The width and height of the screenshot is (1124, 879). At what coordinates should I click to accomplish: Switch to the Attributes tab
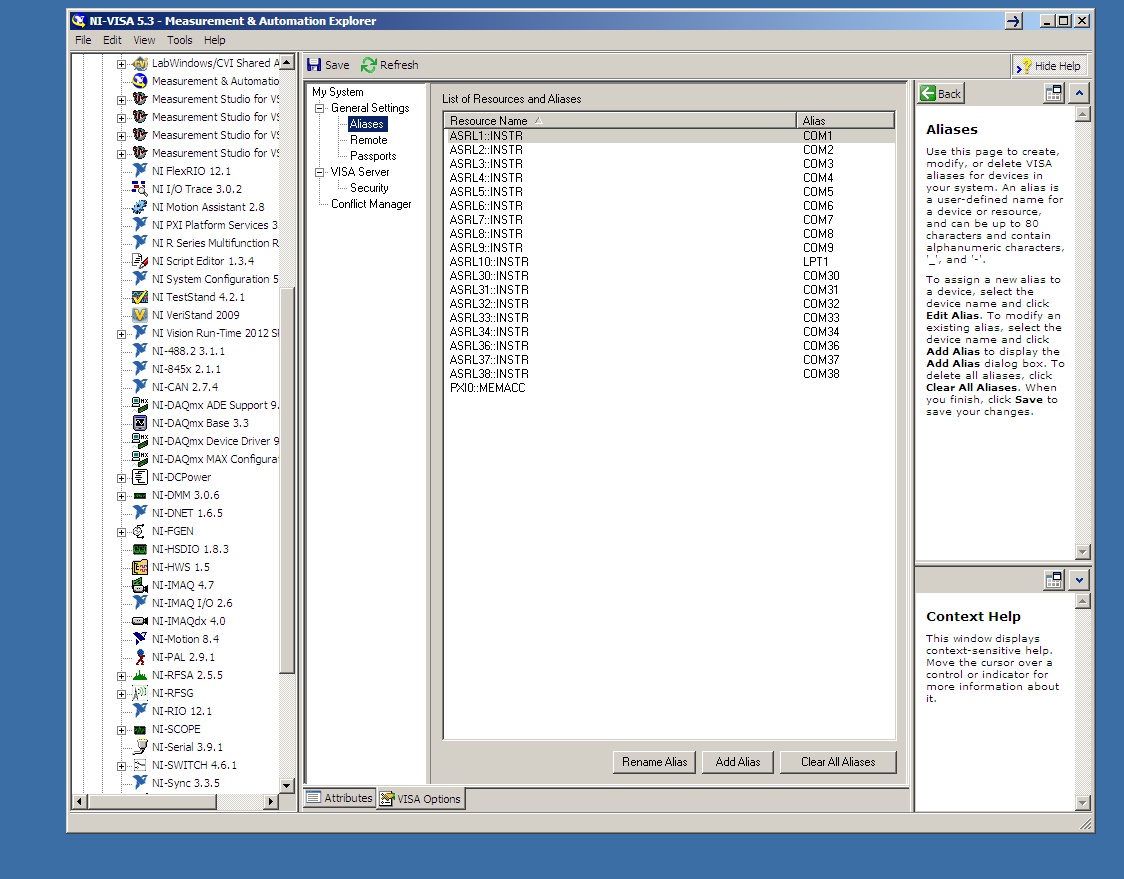[x=340, y=798]
